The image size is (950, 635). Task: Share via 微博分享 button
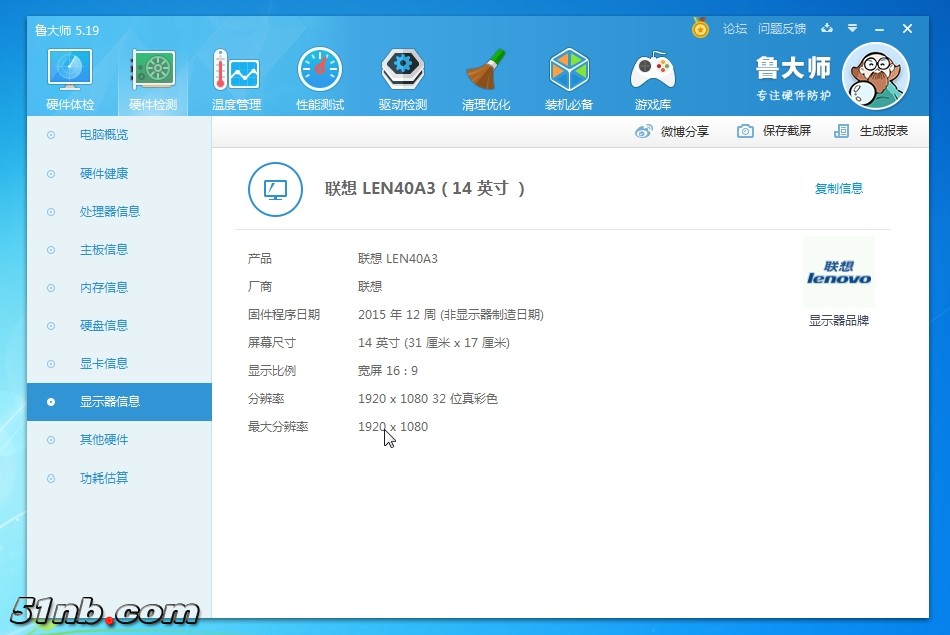pos(672,131)
